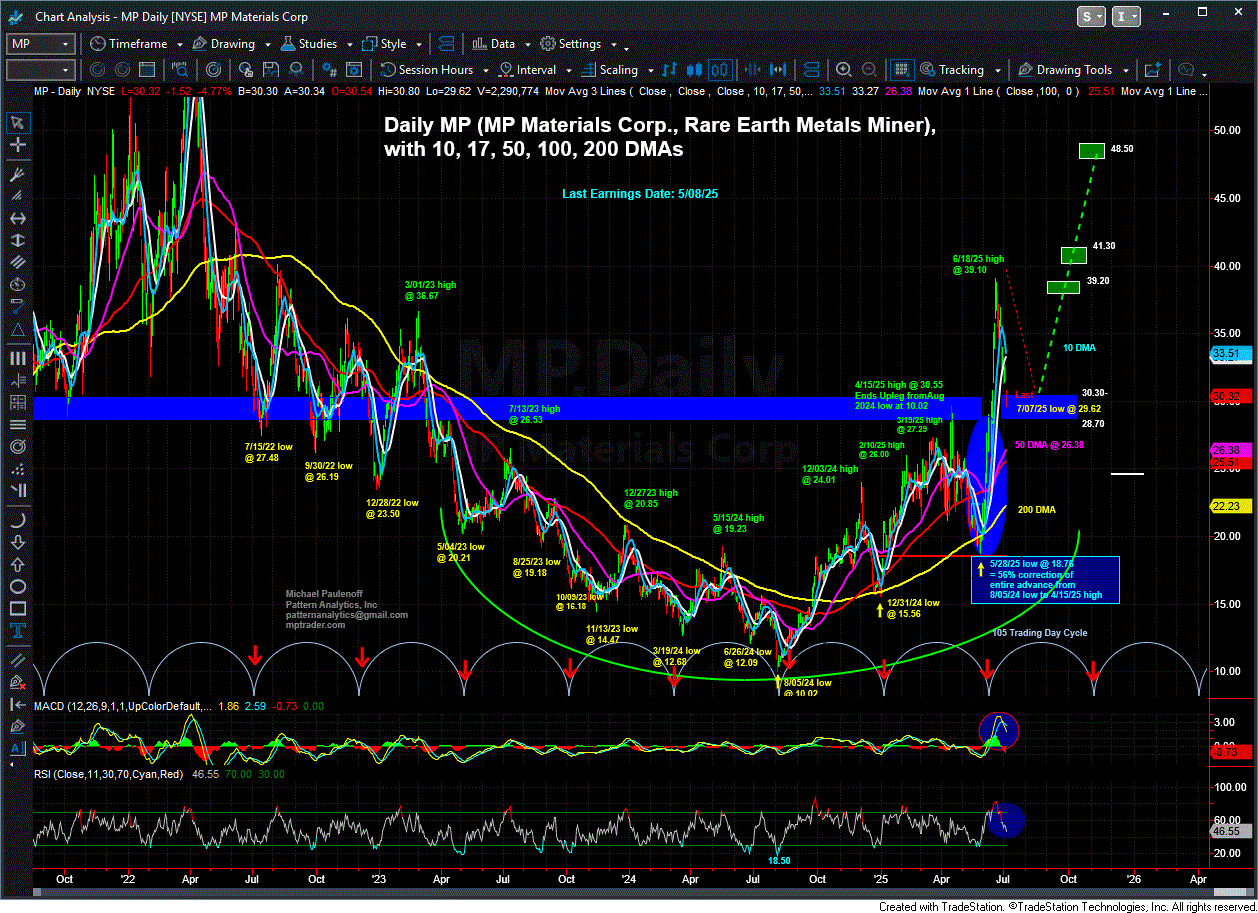The height and width of the screenshot is (913, 1258).
Task: Click the '105 Trading Day Cycle' label
Action: 1040,633
